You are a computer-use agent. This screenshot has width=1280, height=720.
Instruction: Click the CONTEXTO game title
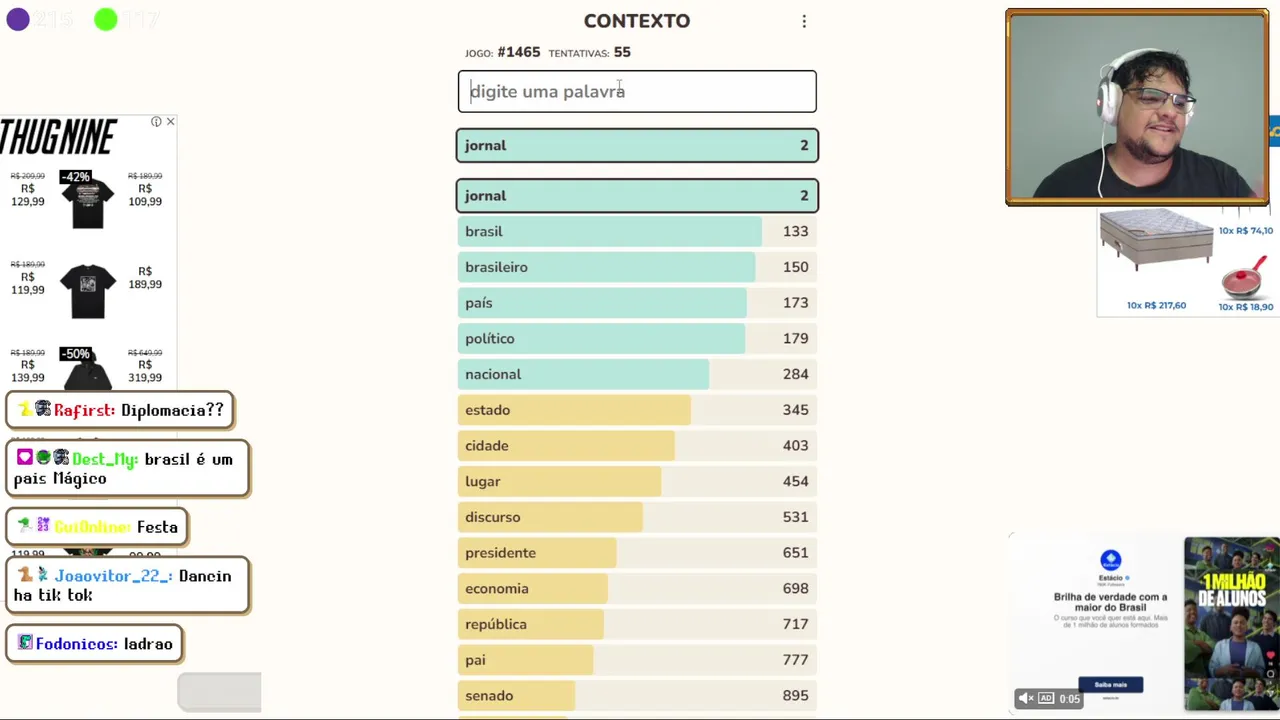pyautogui.click(x=637, y=21)
